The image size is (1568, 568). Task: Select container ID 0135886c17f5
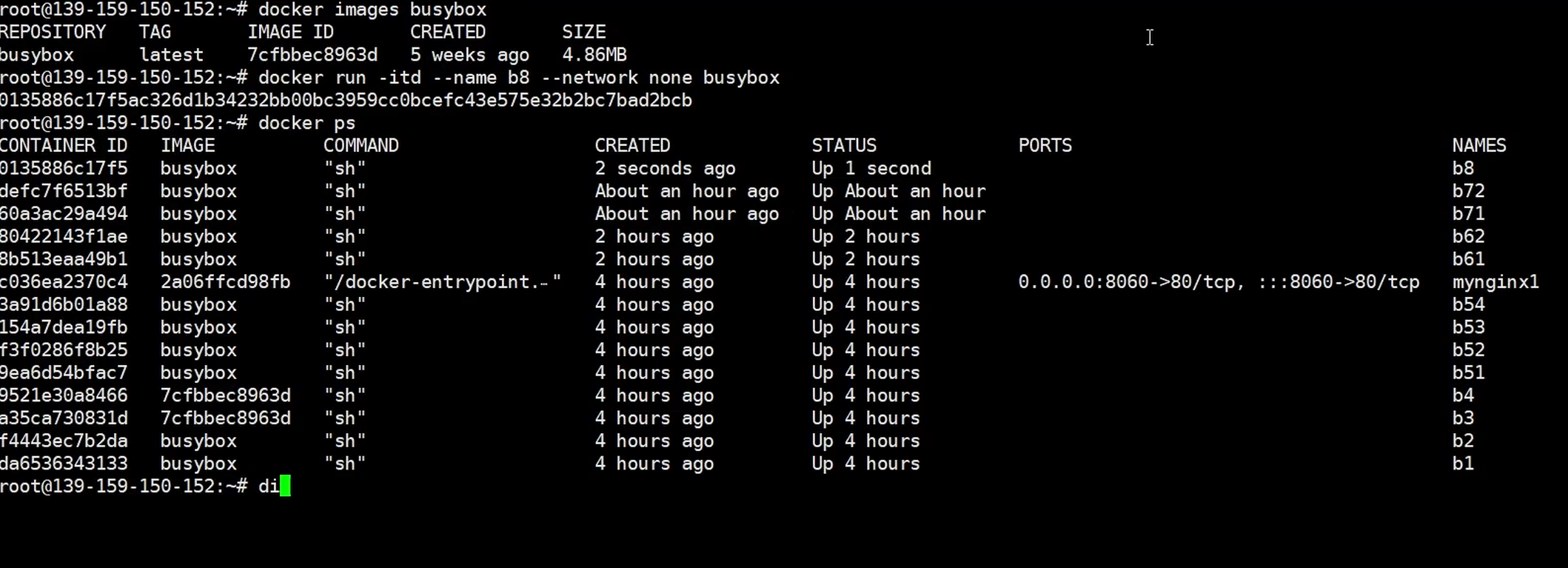click(64, 168)
